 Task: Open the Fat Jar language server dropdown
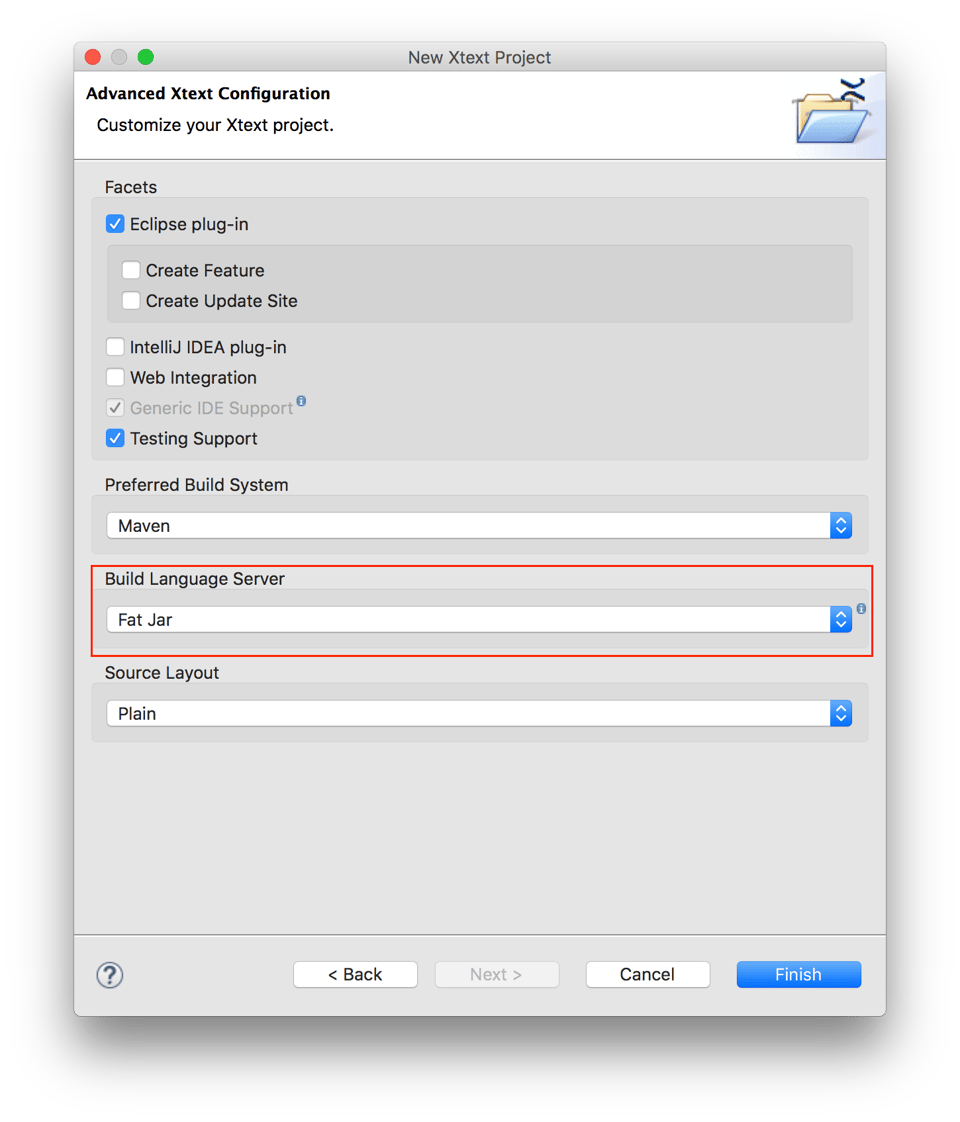pyautogui.click(x=470, y=619)
